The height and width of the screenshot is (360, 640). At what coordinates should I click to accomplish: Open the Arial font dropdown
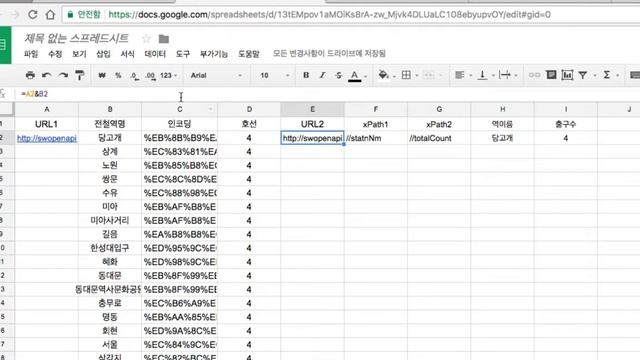216,76
